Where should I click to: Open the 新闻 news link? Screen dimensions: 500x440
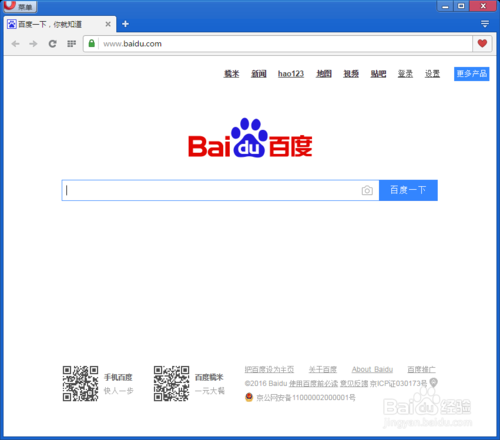click(259, 74)
